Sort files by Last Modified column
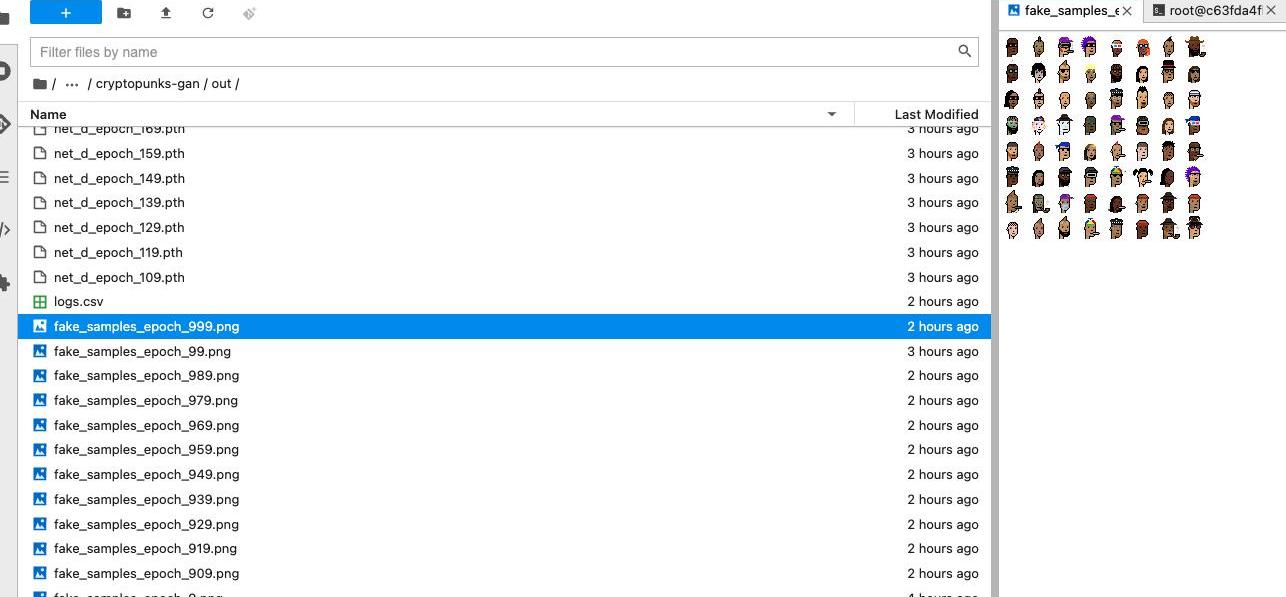This screenshot has width=1286, height=597. tap(936, 114)
